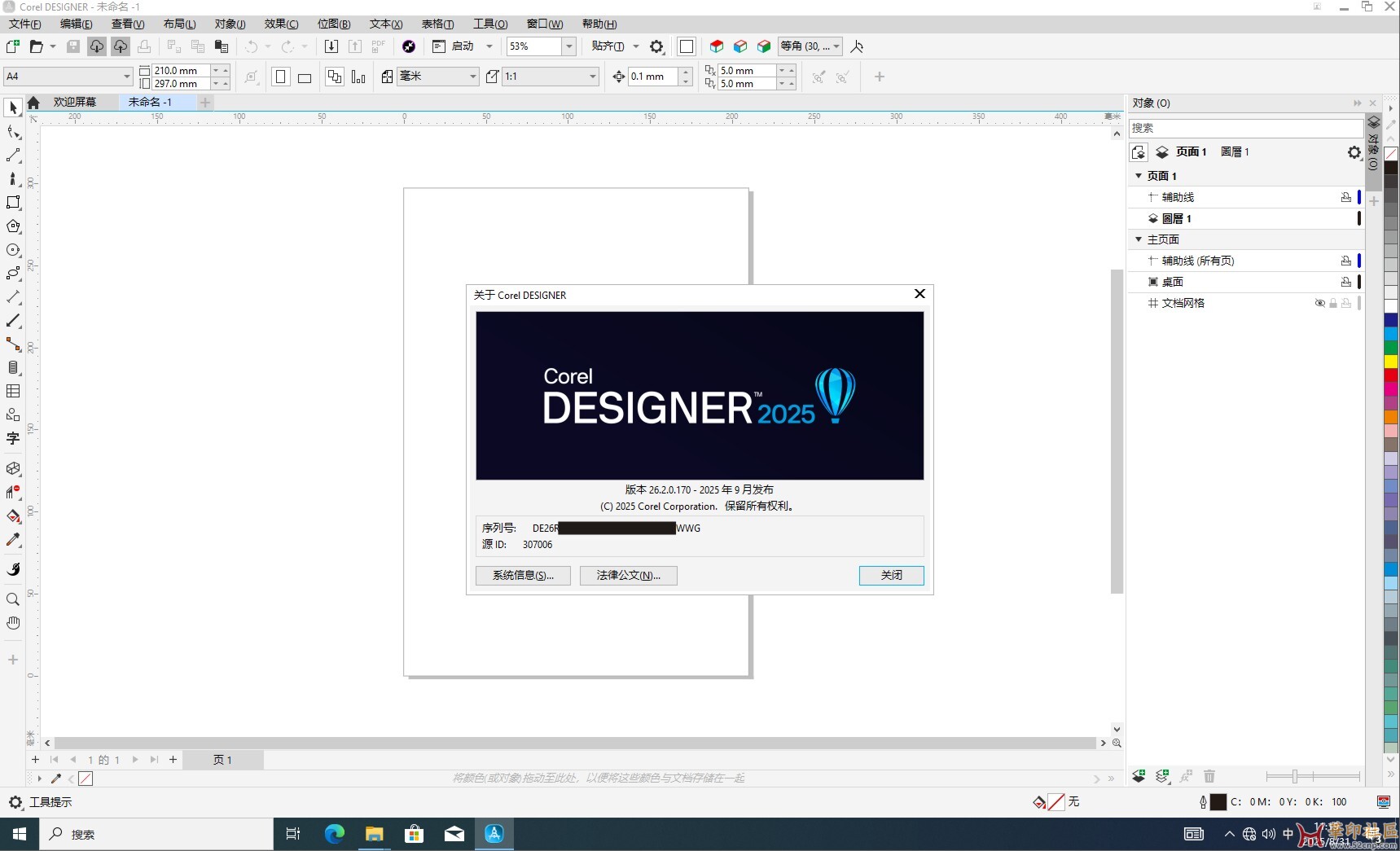Click new layer icon at docker bottom
This screenshot has width=1400, height=851.
(1139, 776)
